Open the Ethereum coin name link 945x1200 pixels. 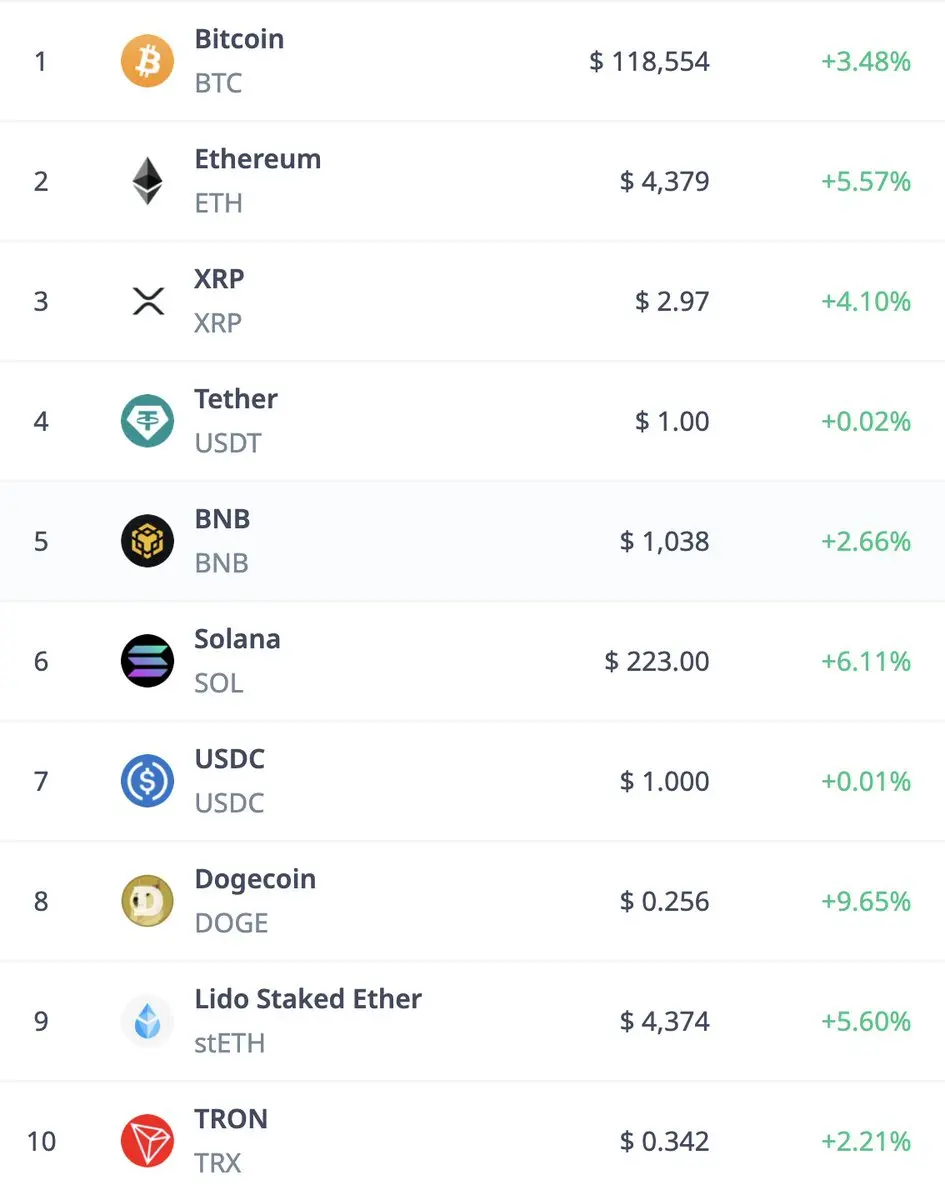[x=257, y=160]
